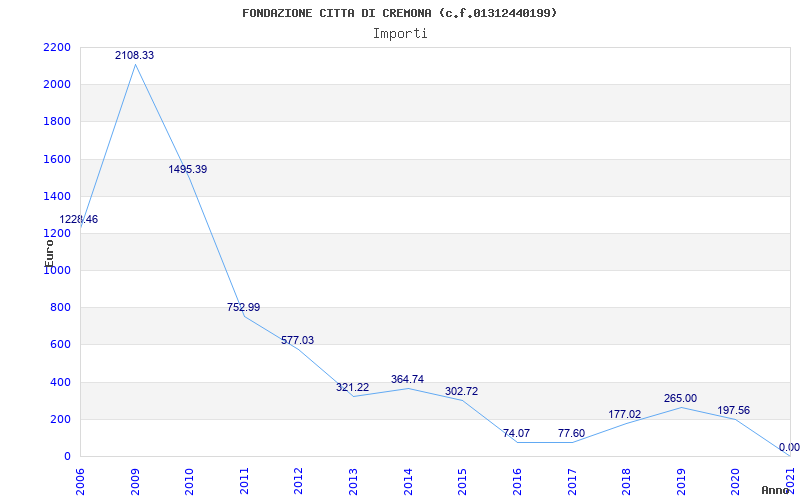The height and width of the screenshot is (500, 800).
Task: Click the 74.07 data label
Action: pyautogui.click(x=516, y=434)
